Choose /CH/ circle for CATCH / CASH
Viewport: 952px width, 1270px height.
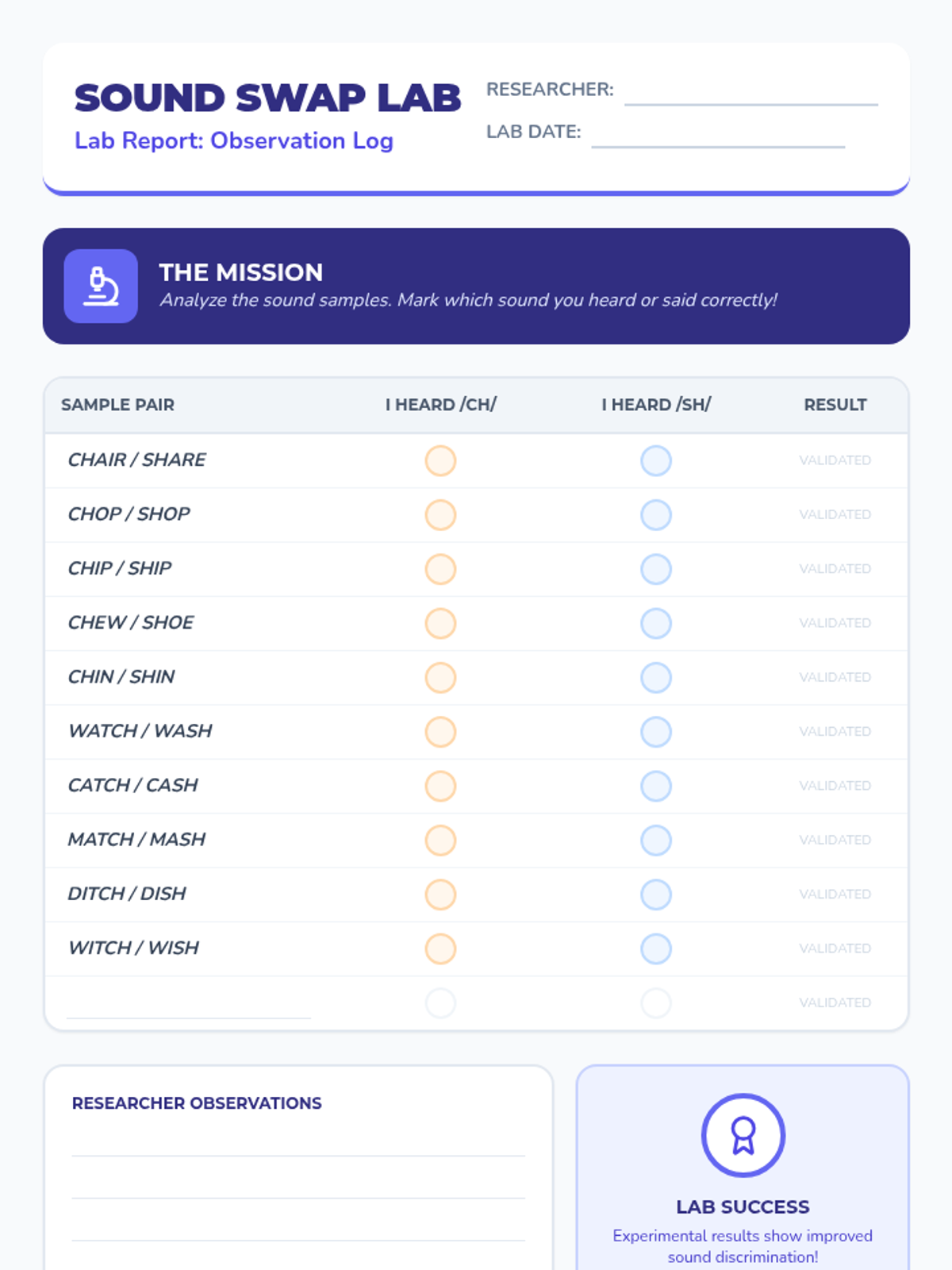click(x=440, y=786)
